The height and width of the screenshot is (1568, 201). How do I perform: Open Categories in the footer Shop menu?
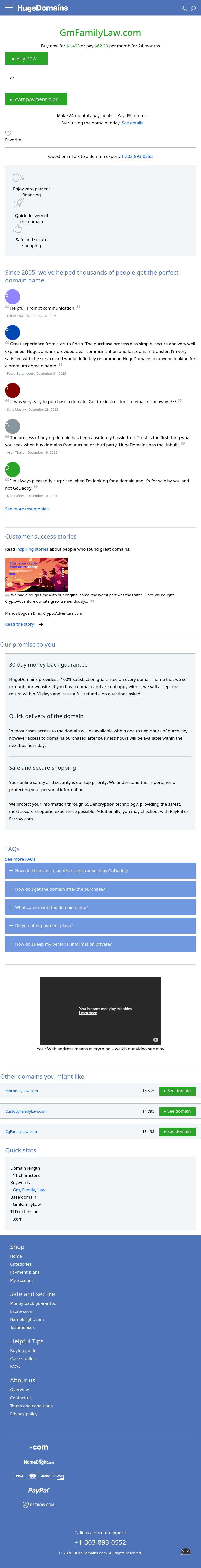21,1264
